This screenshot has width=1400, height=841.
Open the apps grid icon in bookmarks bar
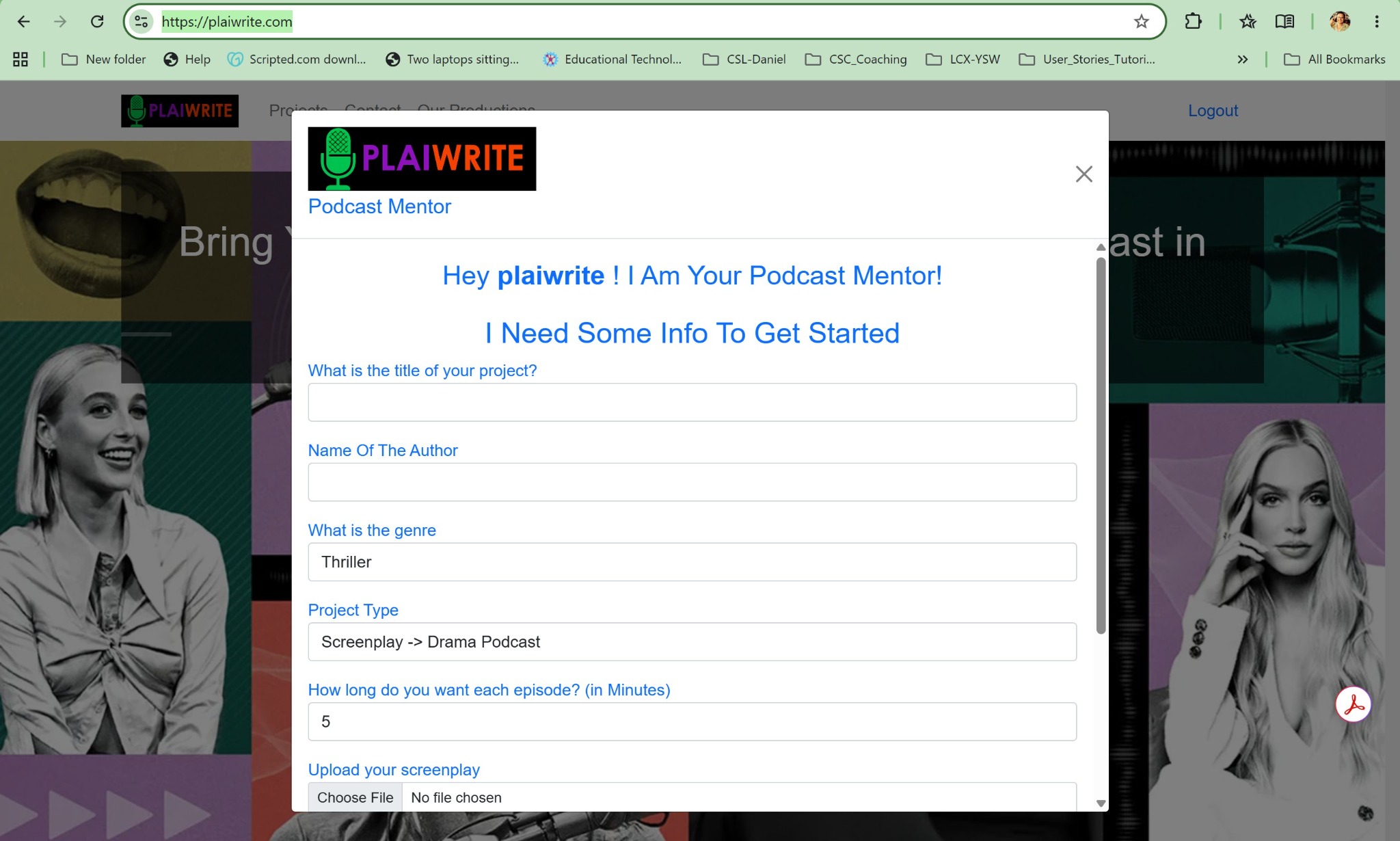[21, 59]
